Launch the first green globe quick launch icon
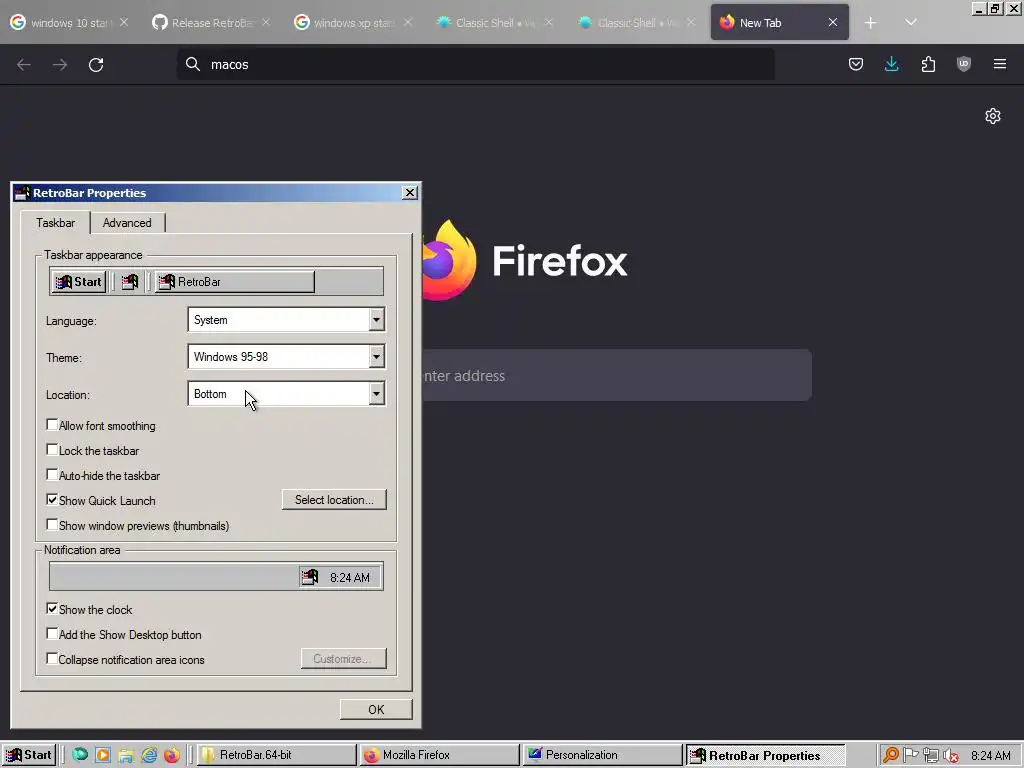The width and height of the screenshot is (1024, 768). click(80, 755)
